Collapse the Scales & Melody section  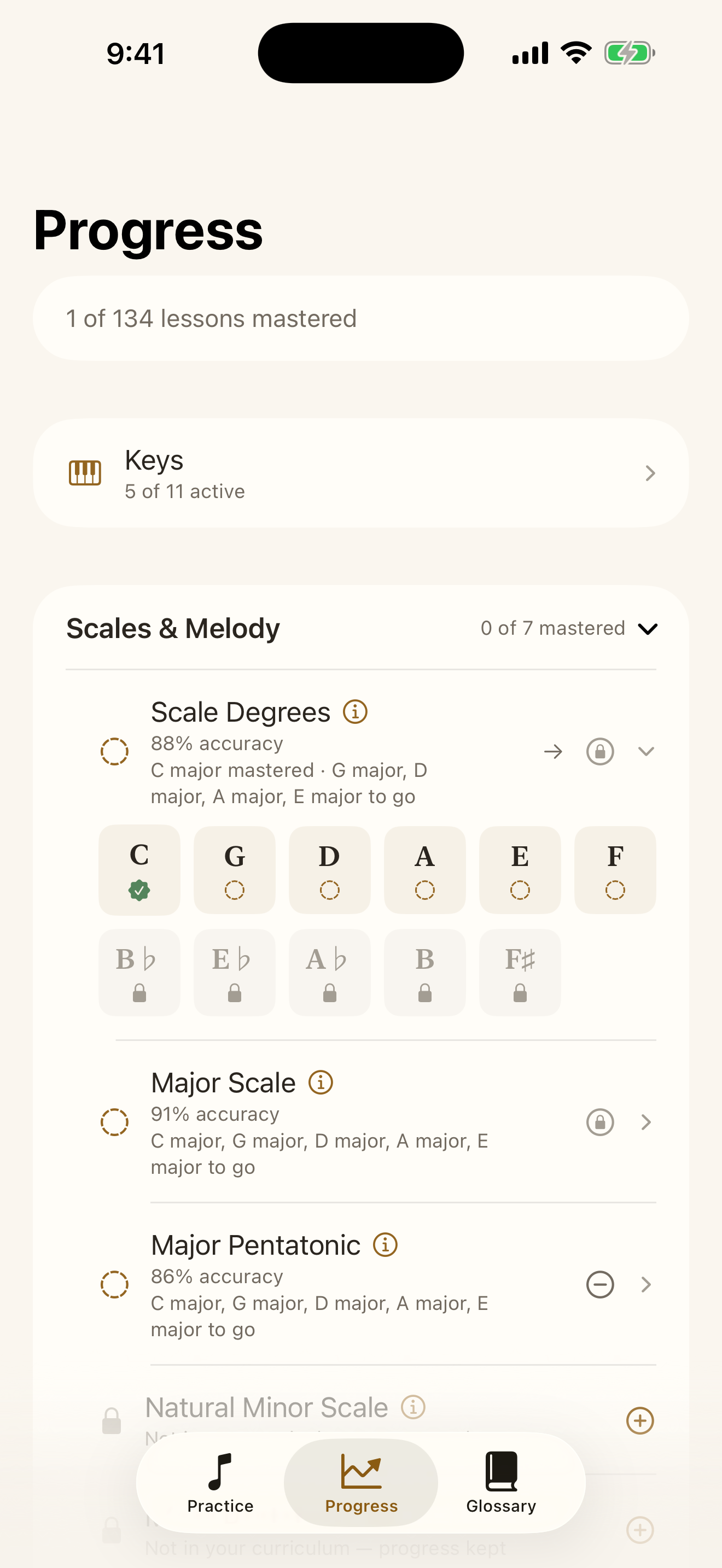pyautogui.click(x=648, y=628)
